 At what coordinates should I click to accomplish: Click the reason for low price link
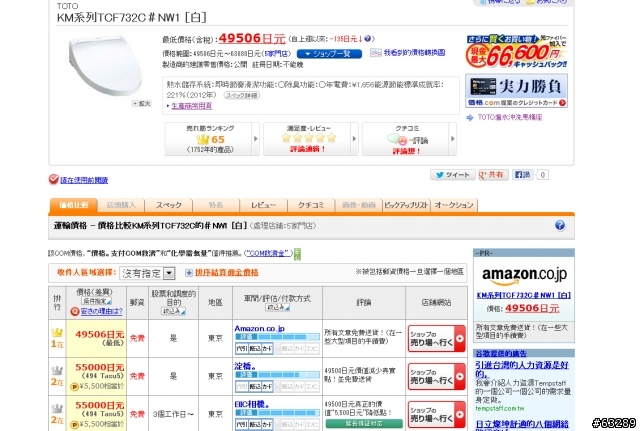tap(101, 311)
